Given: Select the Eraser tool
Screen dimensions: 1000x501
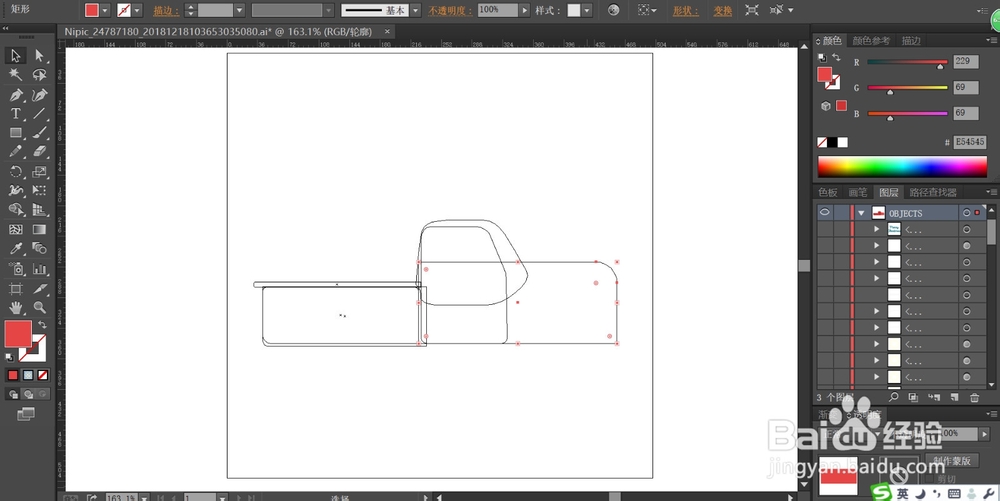Looking at the screenshot, I should pos(40,152).
